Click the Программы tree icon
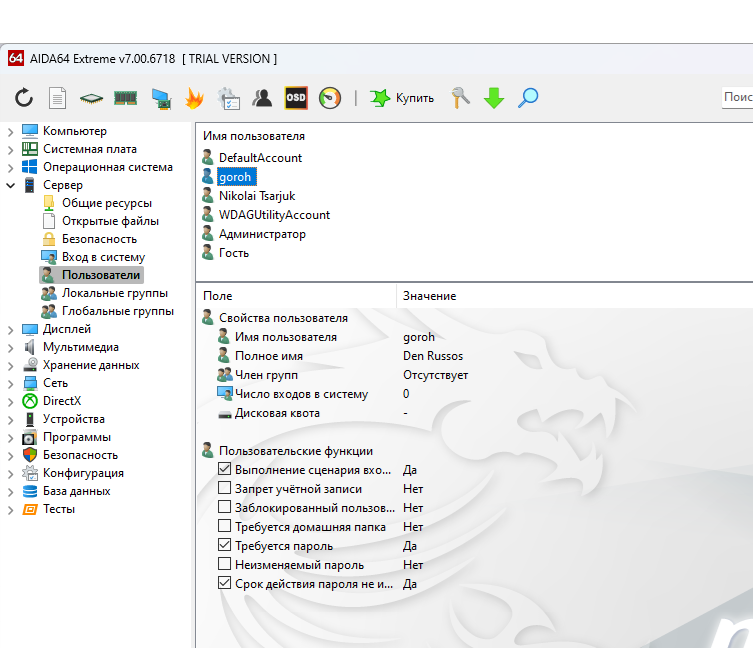This screenshot has height=648, width=753. click(x=30, y=438)
